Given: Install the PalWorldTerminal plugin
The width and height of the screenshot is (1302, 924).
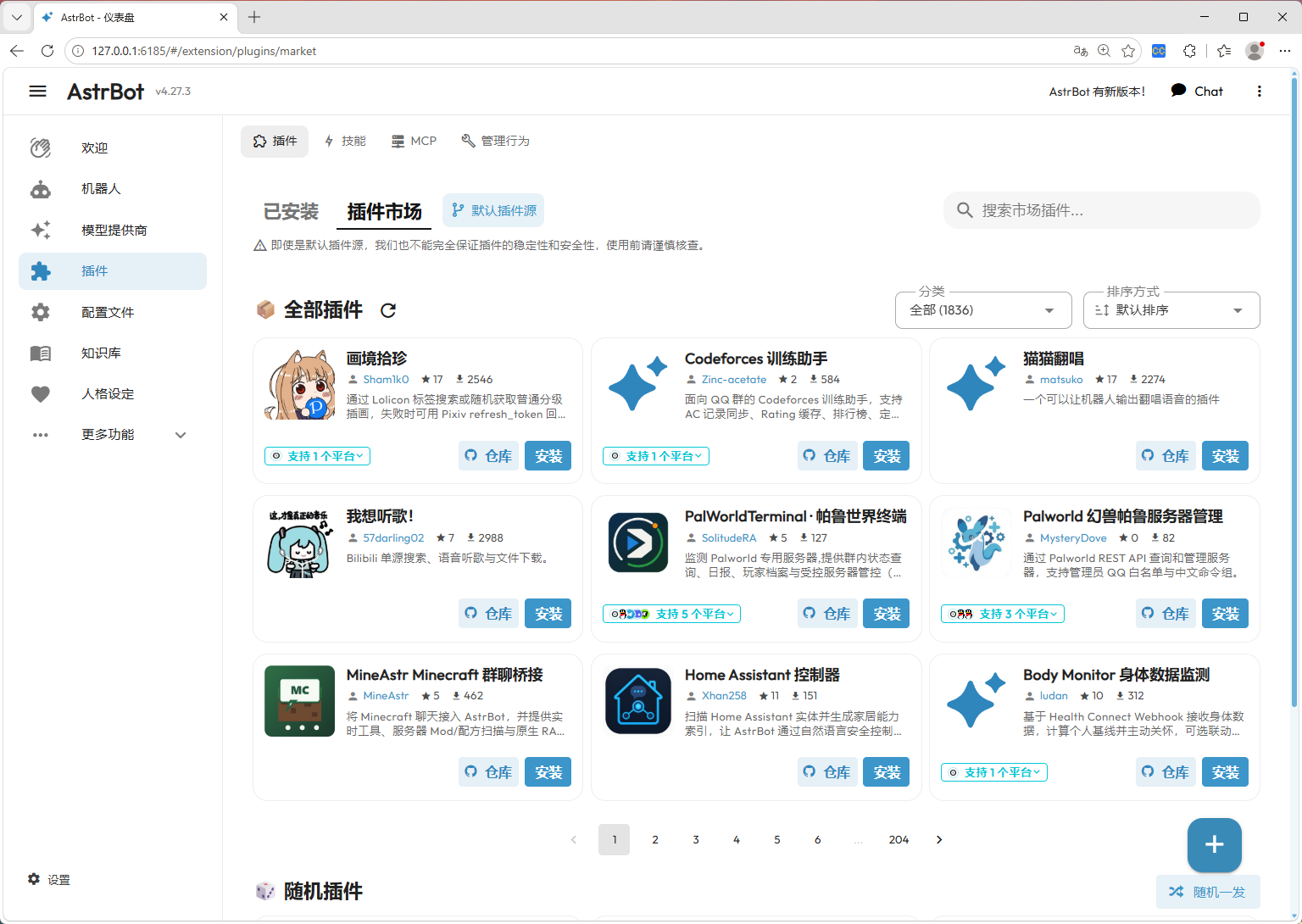Looking at the screenshot, I should (886, 614).
